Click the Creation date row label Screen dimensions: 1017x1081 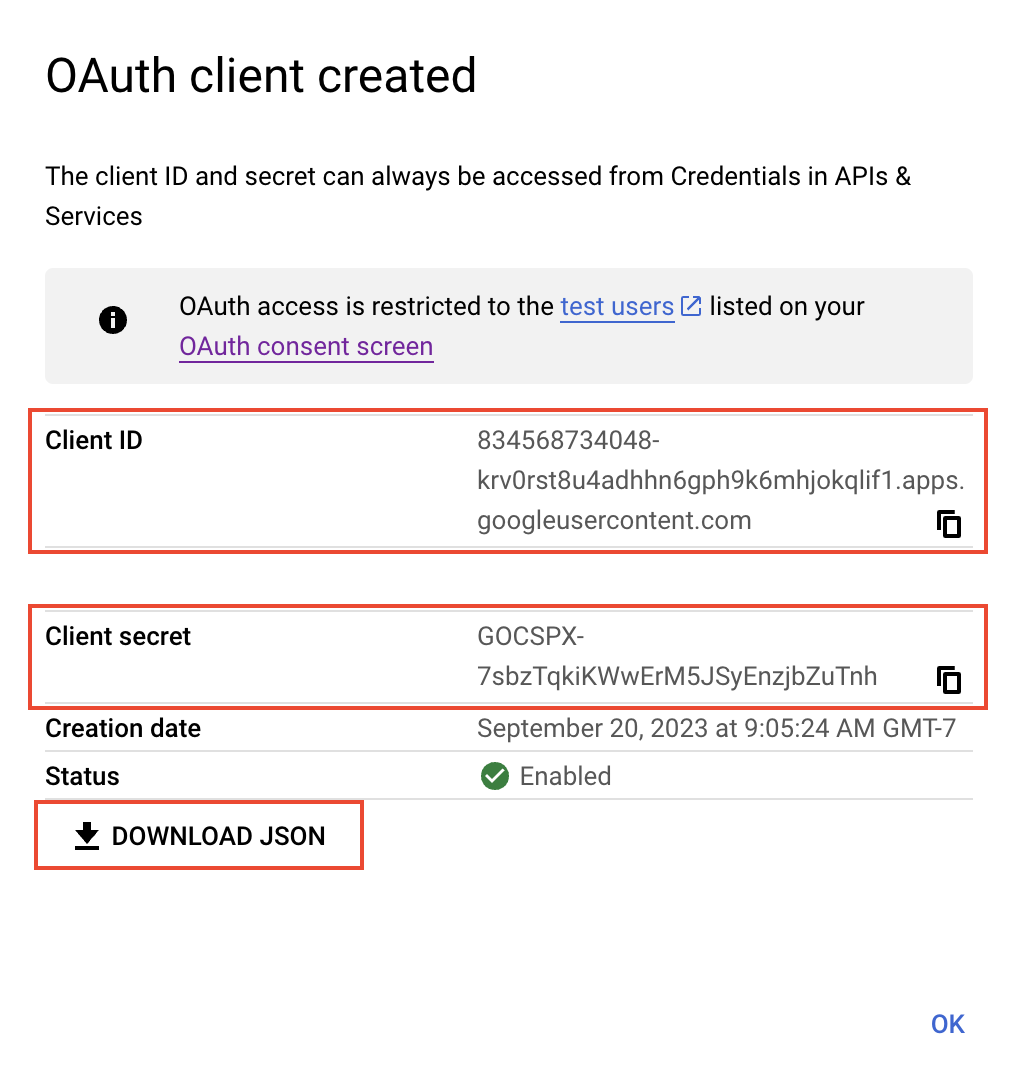[122, 728]
